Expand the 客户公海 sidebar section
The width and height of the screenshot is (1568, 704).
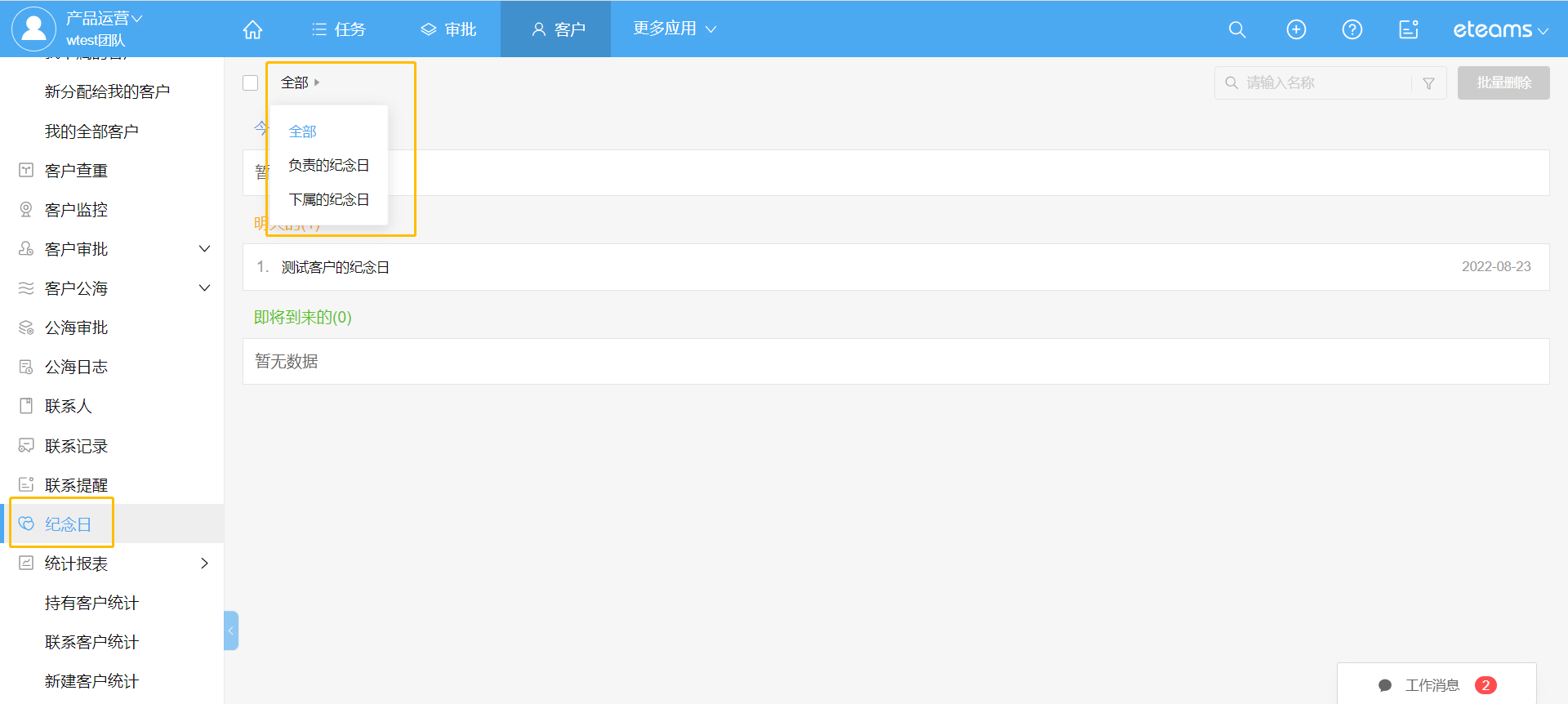coord(204,288)
